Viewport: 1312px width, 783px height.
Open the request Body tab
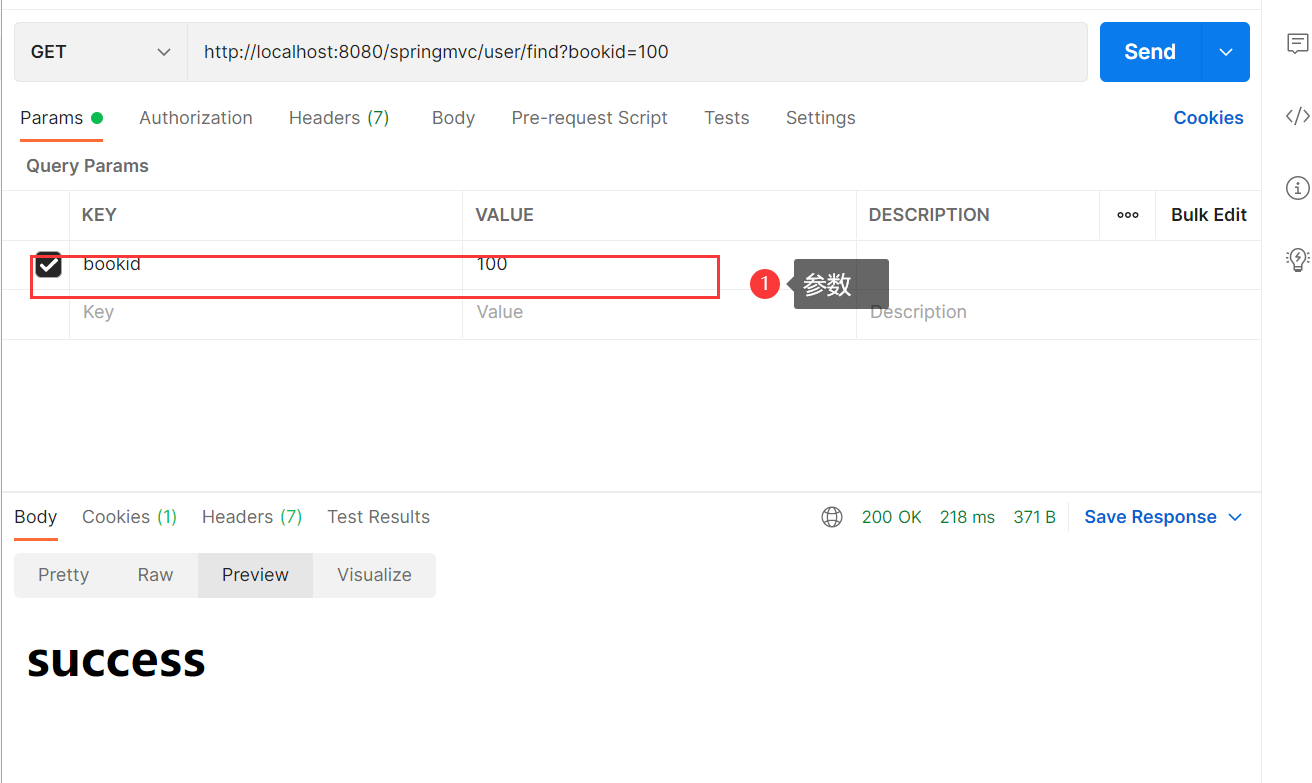pyautogui.click(x=453, y=118)
